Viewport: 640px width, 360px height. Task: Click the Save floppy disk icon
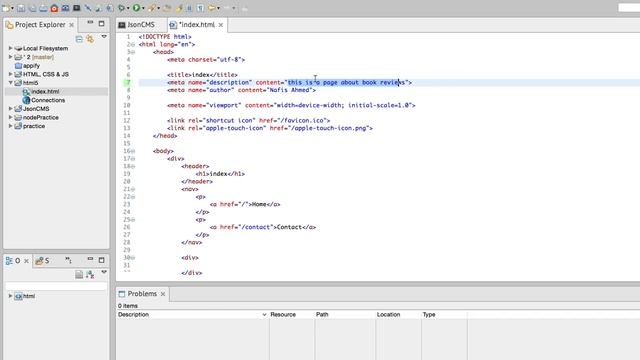coord(21,8)
